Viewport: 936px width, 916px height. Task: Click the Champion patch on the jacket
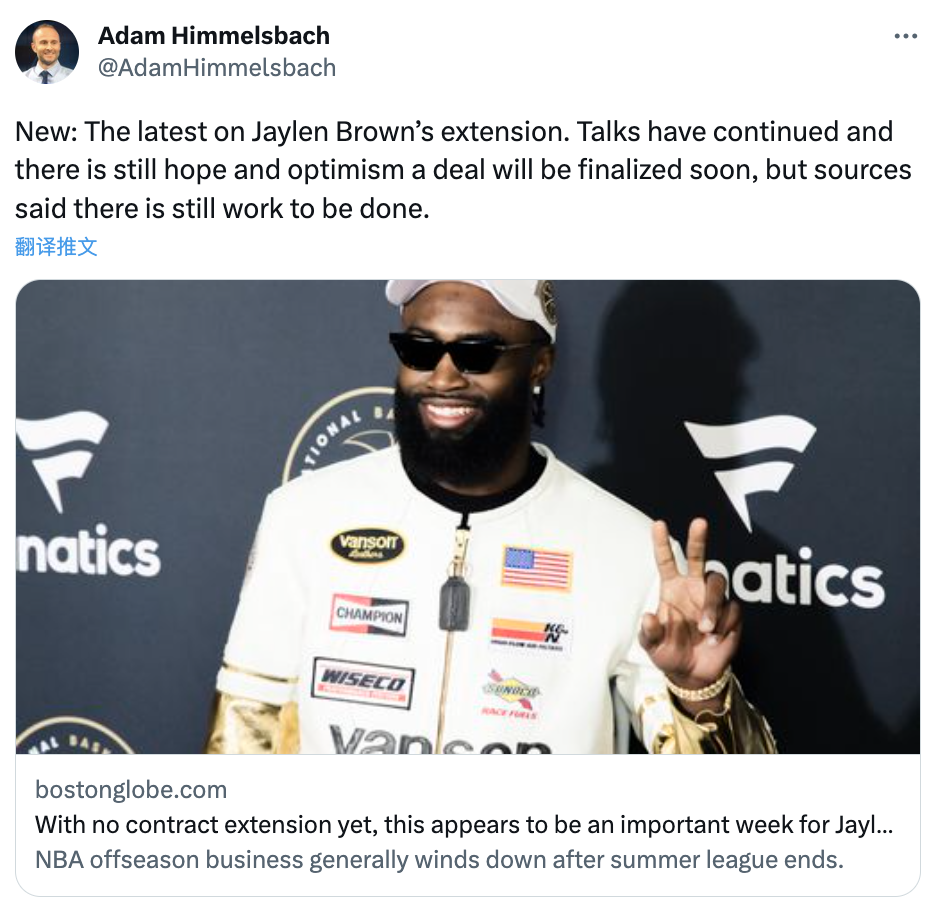pyautogui.click(x=370, y=614)
